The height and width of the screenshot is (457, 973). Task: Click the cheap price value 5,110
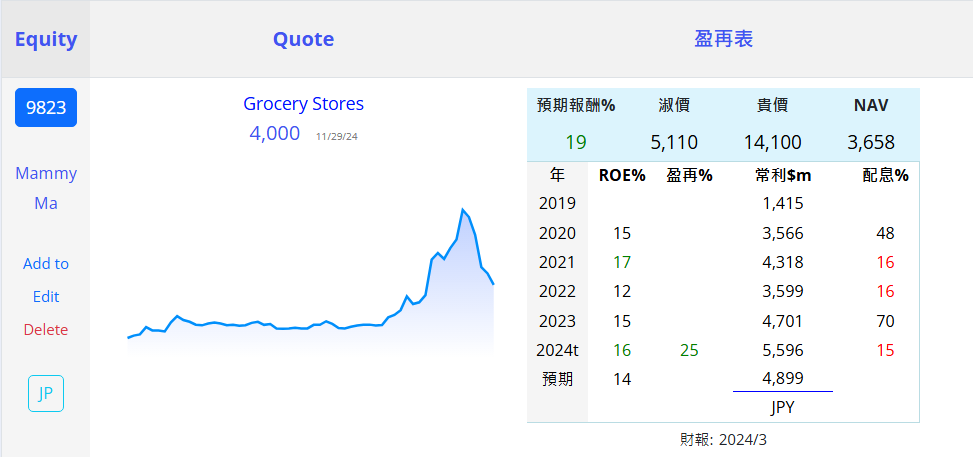[674, 143]
